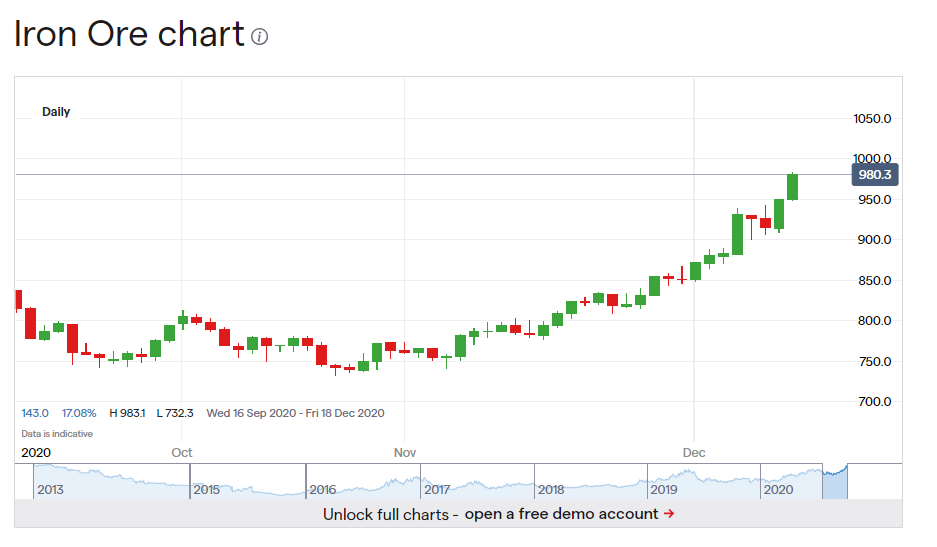Click the 850.0 price axis label
This screenshot has width=937, height=547.
874,280
